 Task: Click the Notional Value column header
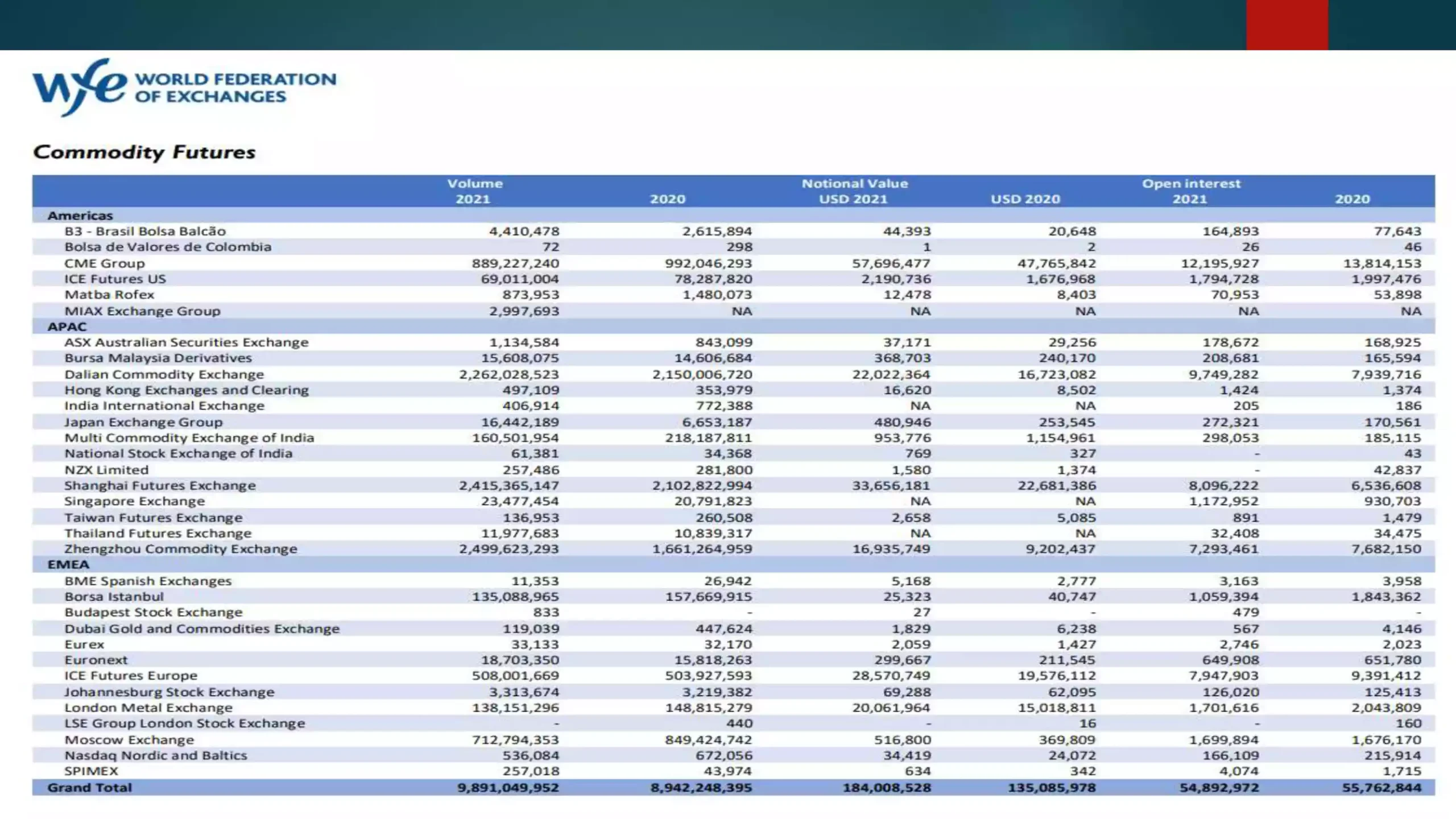coord(854,184)
